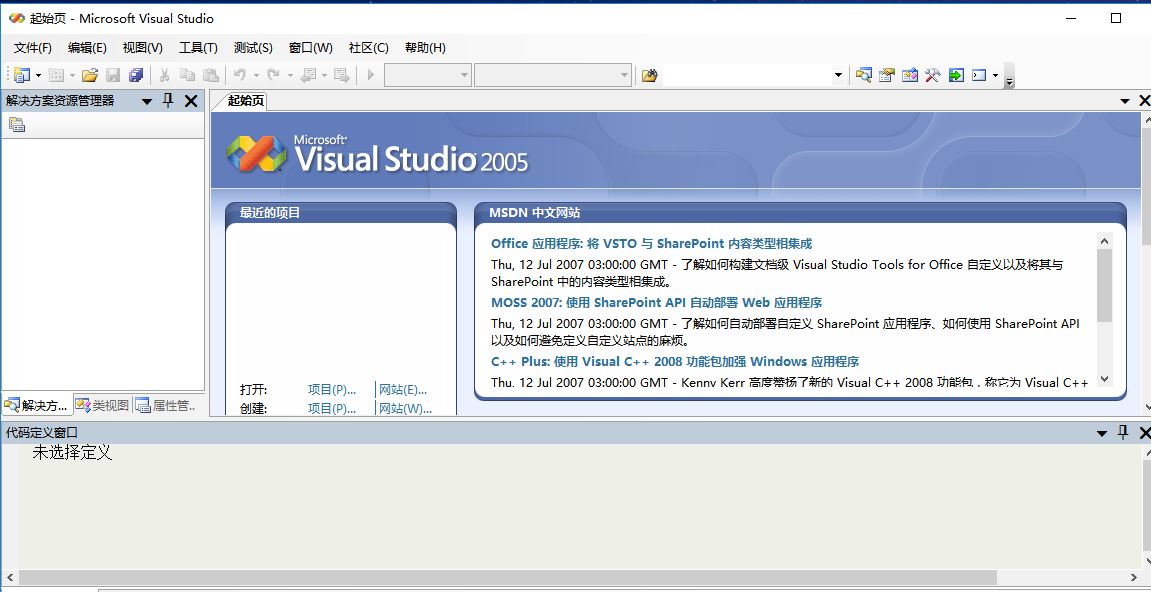
Task: Open the C++ Plus Visual C++ 2008 link
Action: tap(675, 361)
